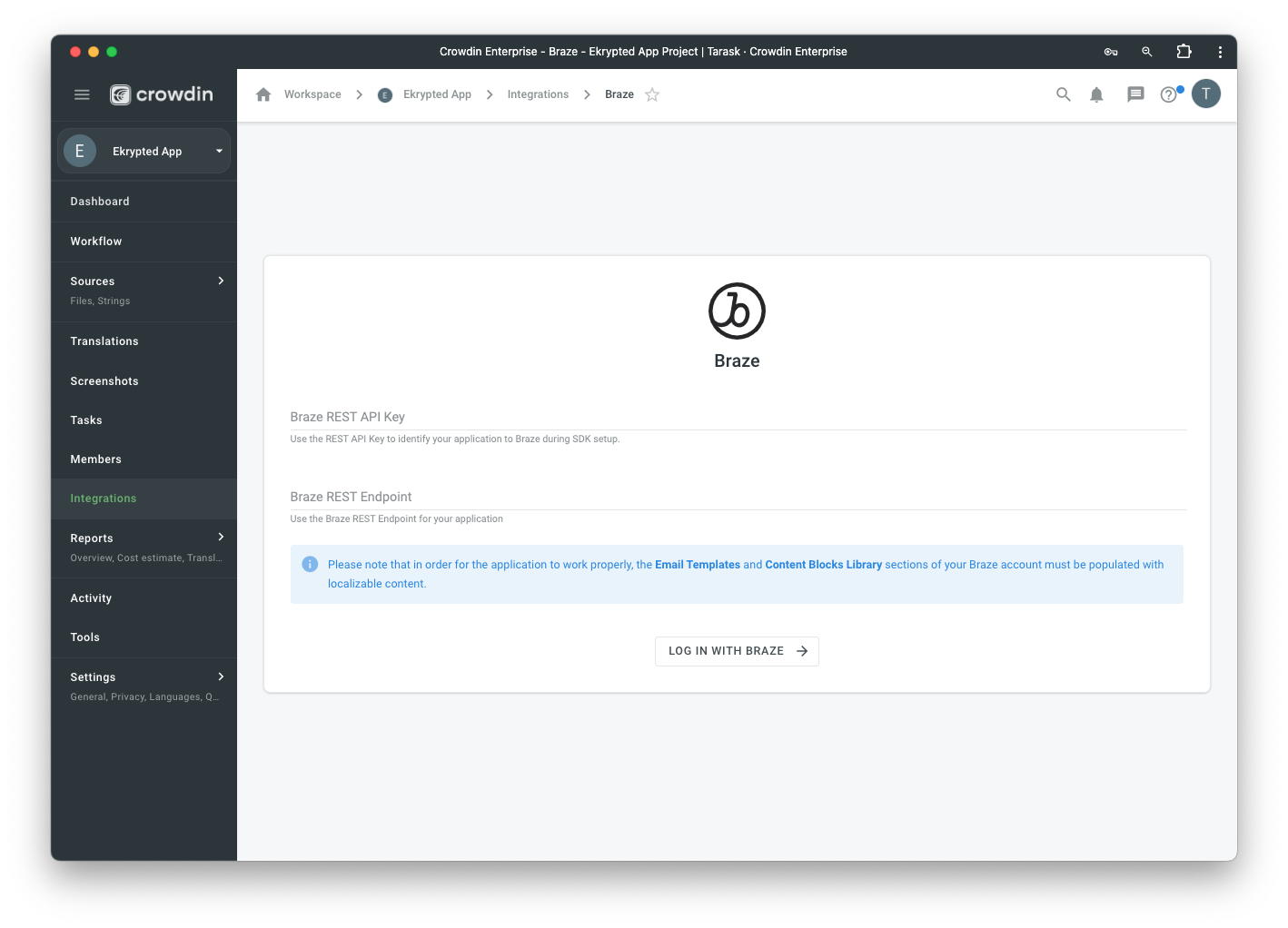Focus the Braze REST Endpoint field
This screenshot has height=928, width=1288.
(x=738, y=497)
